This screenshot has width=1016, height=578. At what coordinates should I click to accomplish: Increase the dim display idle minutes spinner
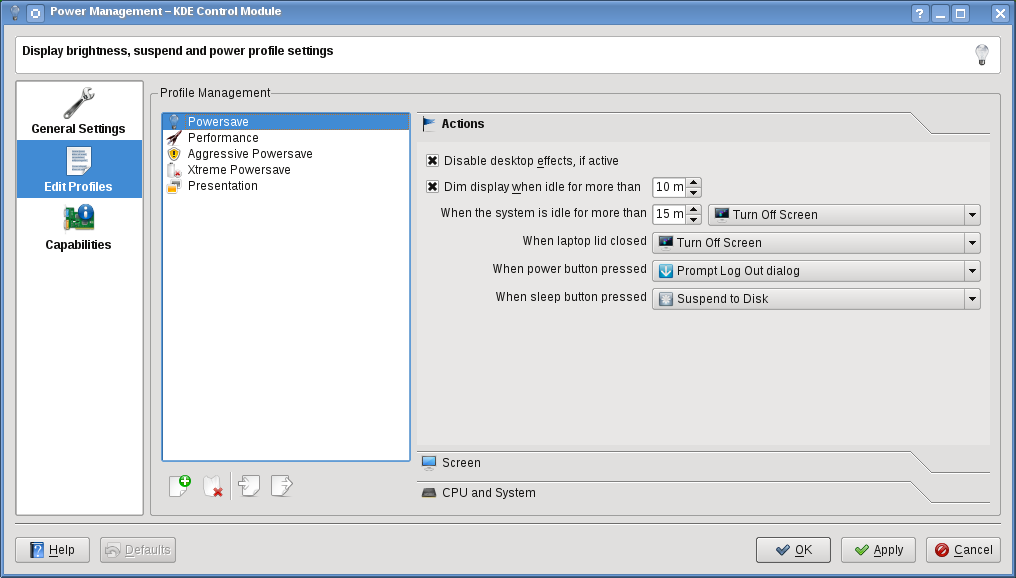click(693, 183)
